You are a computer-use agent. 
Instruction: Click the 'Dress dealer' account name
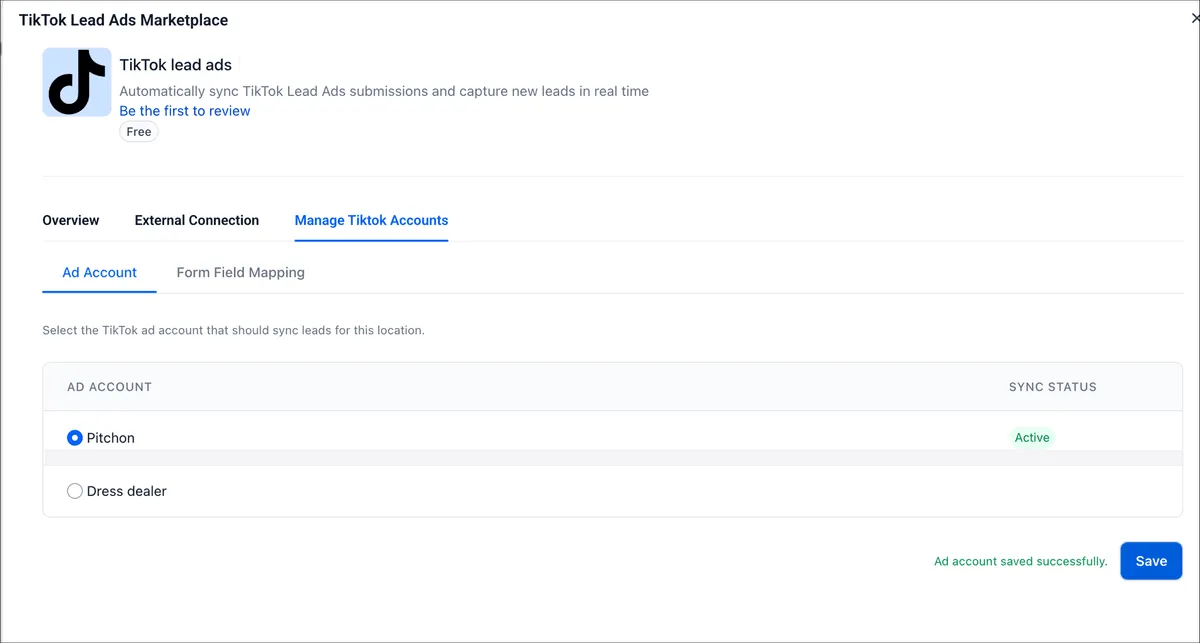click(x=127, y=491)
